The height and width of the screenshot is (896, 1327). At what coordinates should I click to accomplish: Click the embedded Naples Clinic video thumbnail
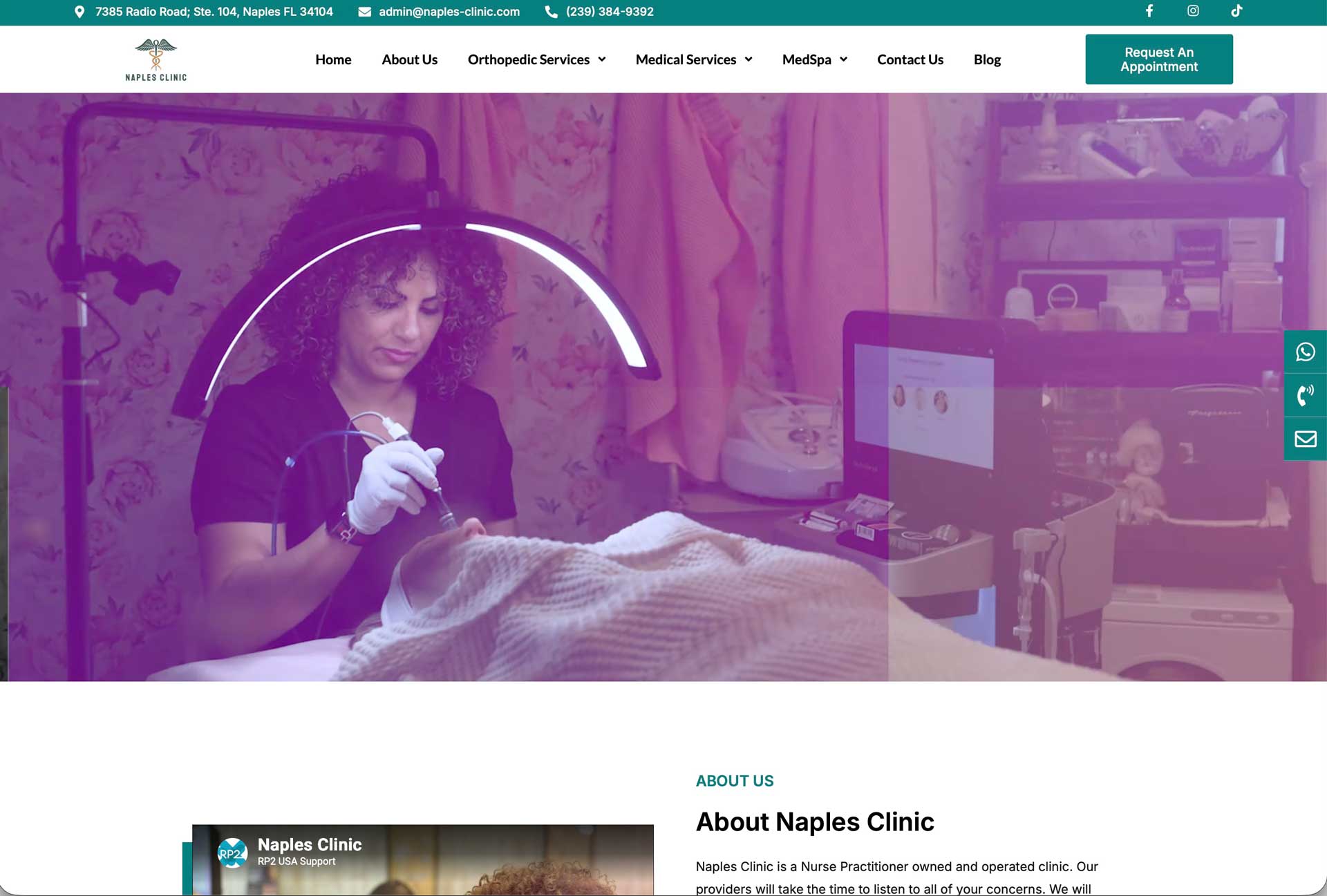[423, 860]
